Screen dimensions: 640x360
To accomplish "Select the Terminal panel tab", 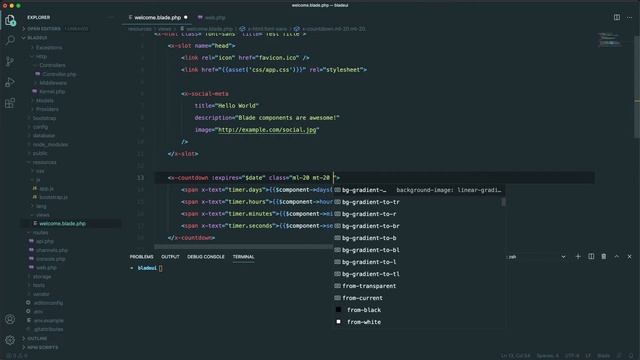I will 243,257.
